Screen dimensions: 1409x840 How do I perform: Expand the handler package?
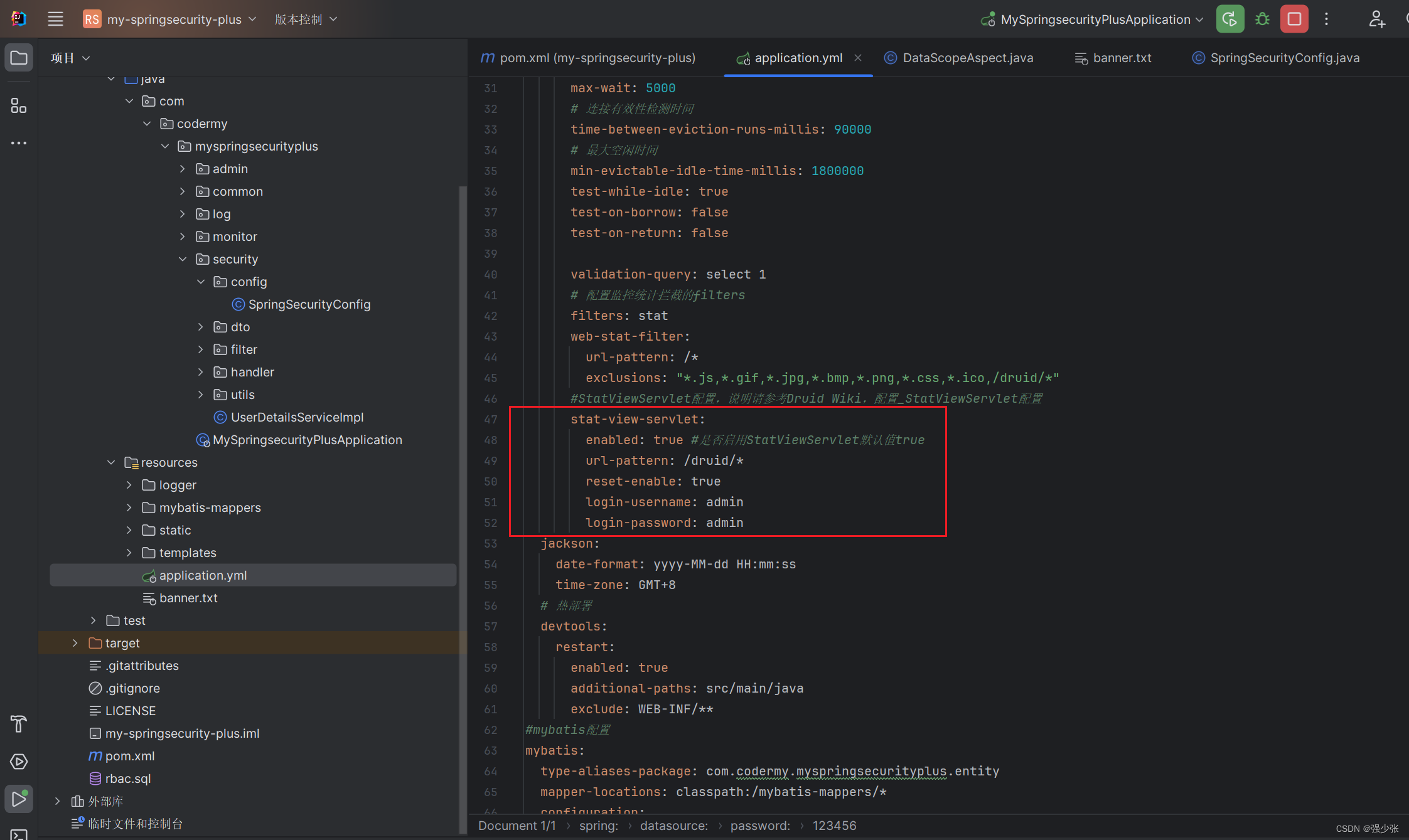click(200, 372)
